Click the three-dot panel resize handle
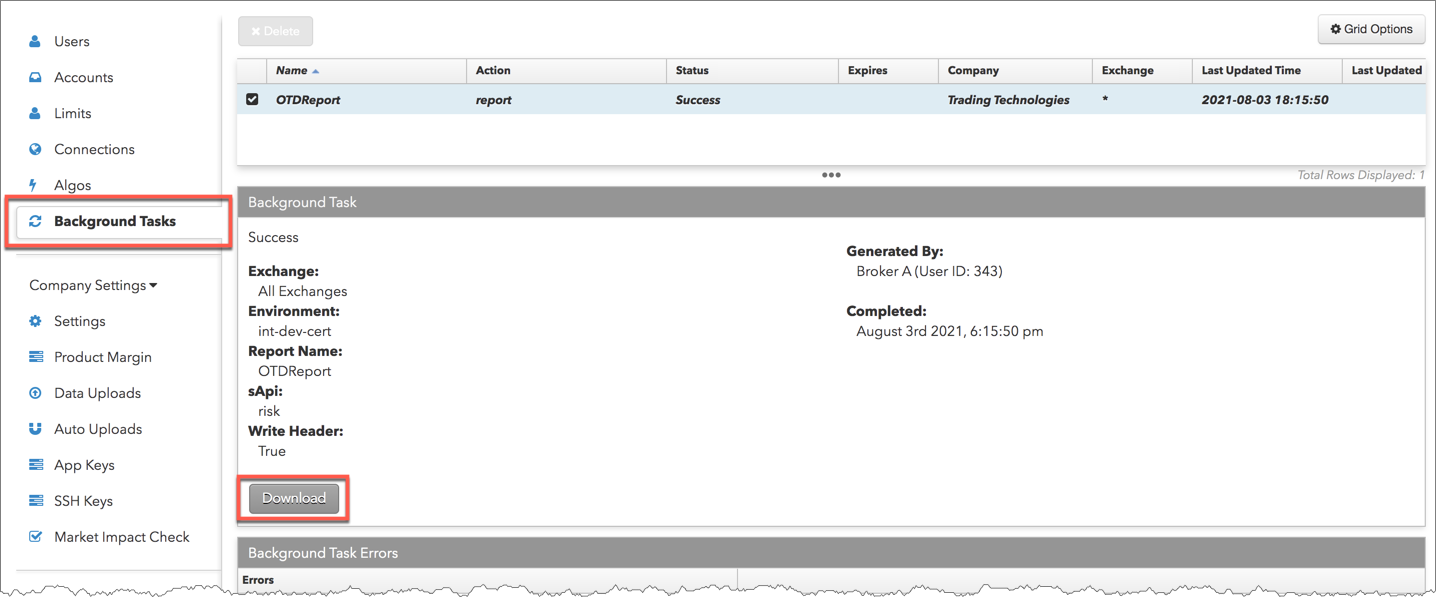 coord(831,175)
